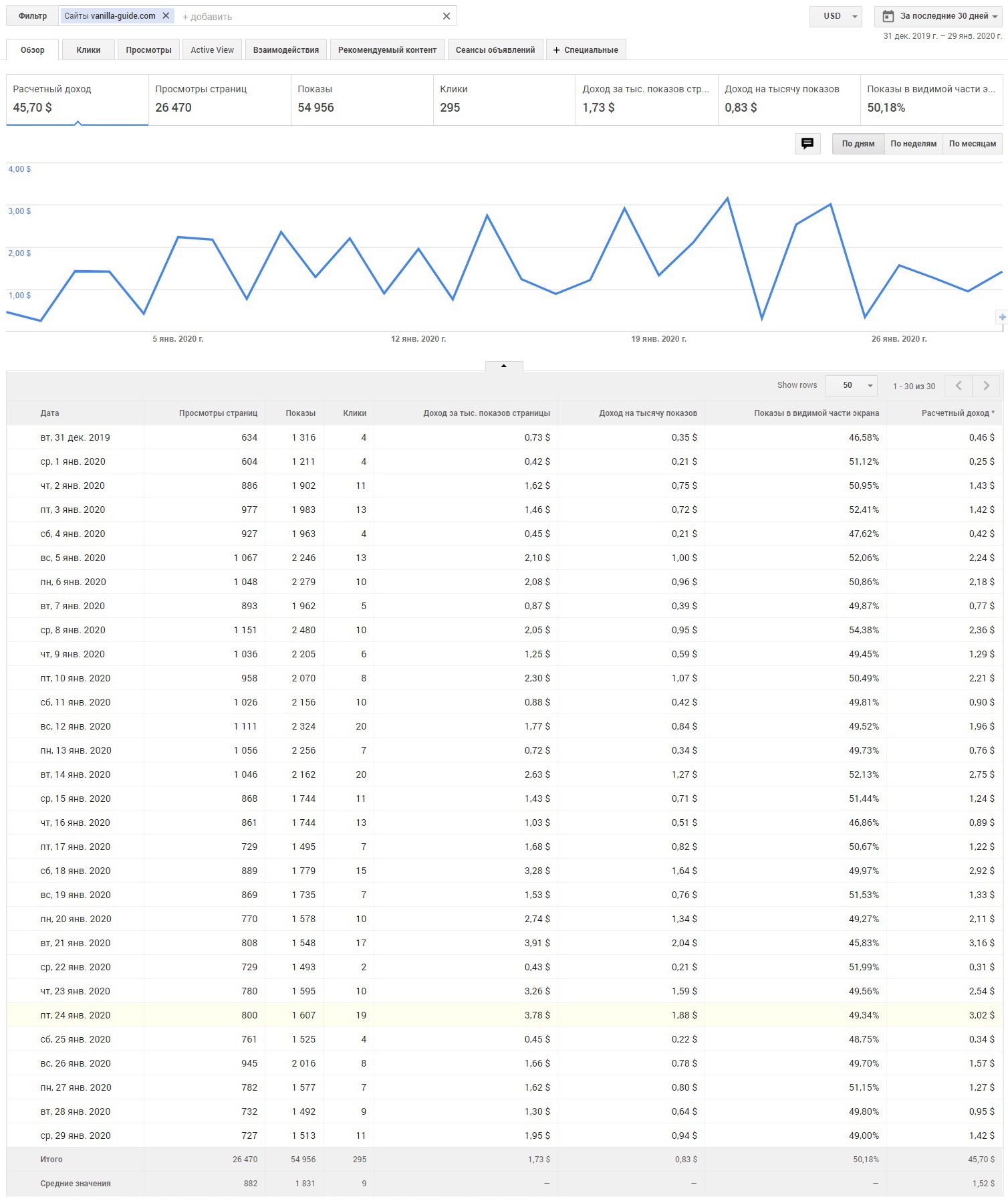Sort the table by 'Клики' column header
The width and height of the screenshot is (1008, 1201).
point(354,413)
